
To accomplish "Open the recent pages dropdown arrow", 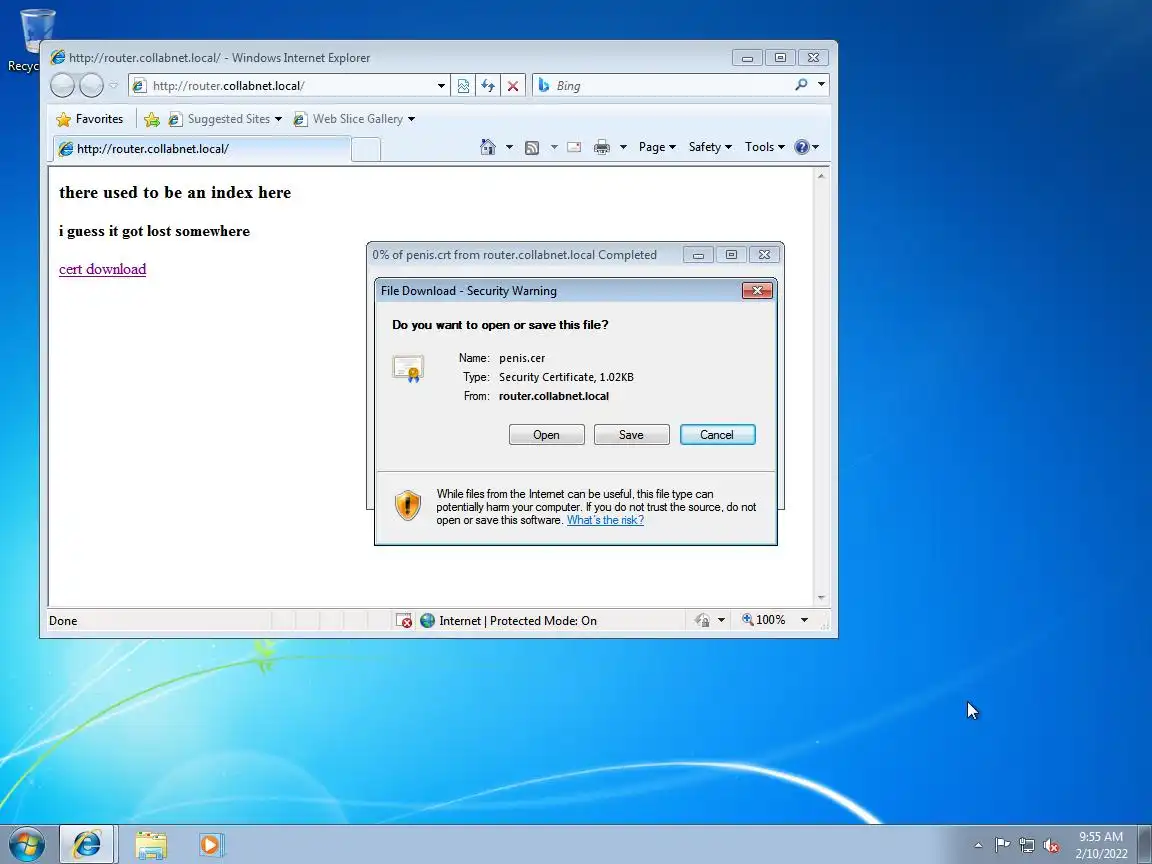I will pyautogui.click(x=113, y=85).
